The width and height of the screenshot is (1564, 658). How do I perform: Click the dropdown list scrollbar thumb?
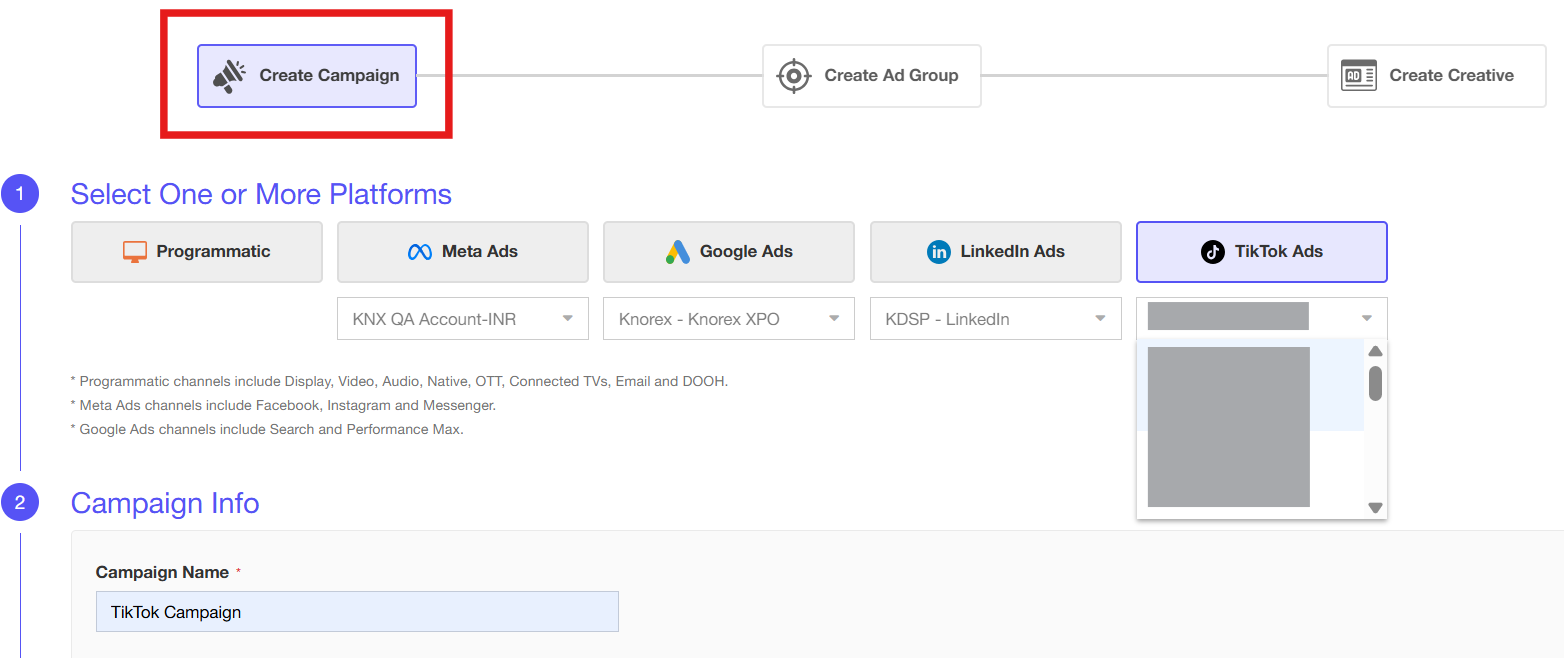click(x=1375, y=383)
